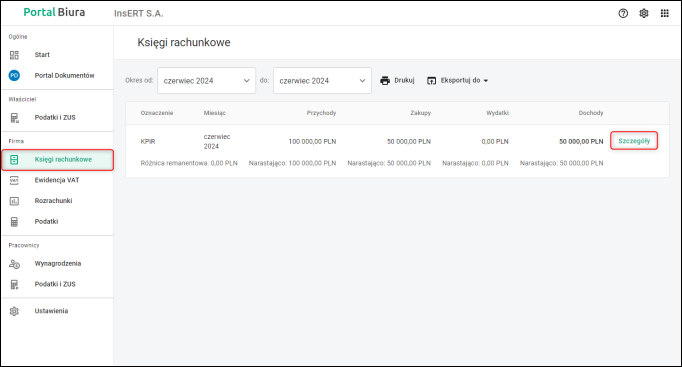
Task: Click the 100 000,00 PLN revenue value
Action: [312, 142]
